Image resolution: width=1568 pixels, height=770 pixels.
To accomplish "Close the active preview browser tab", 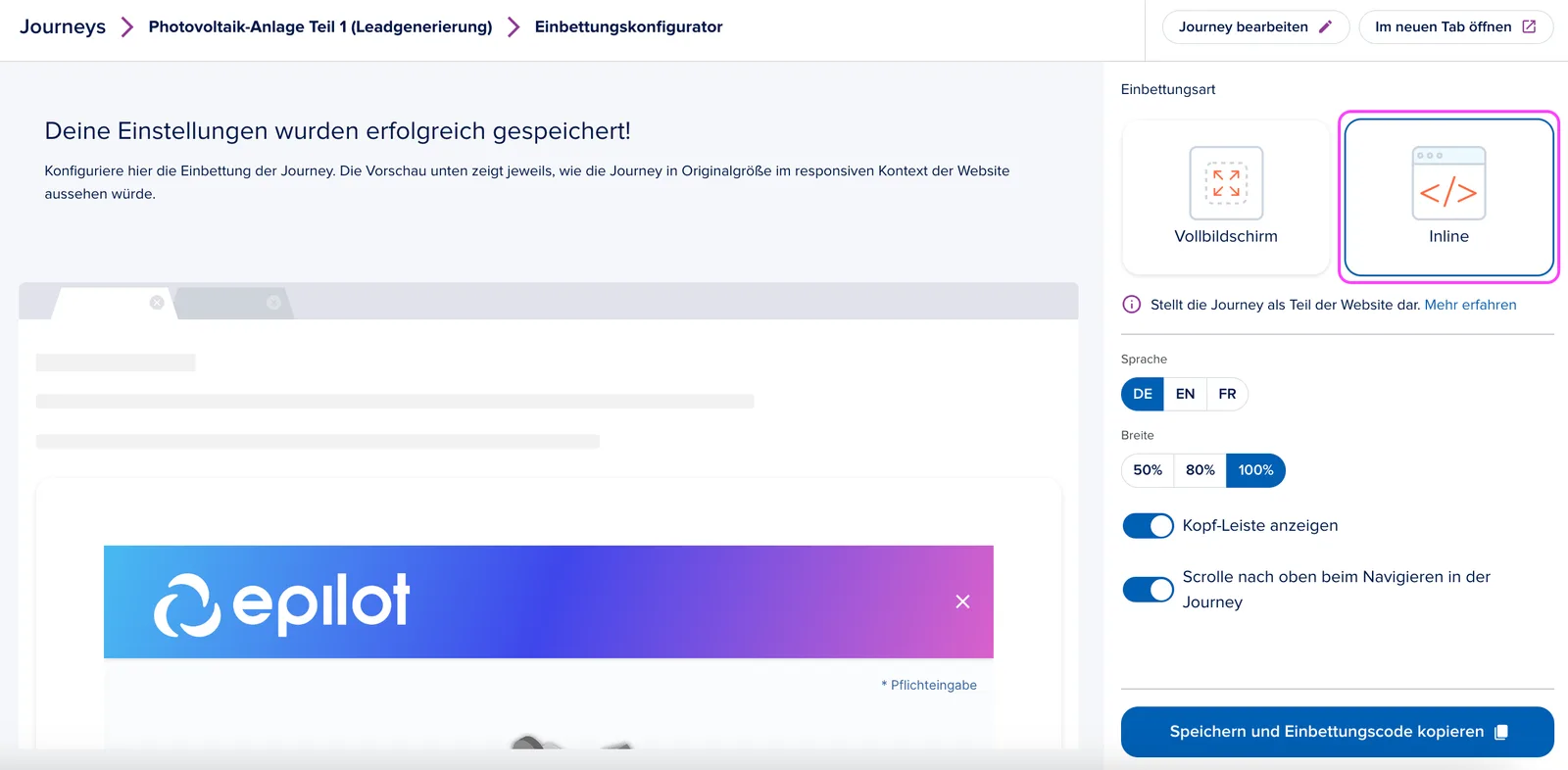I will (x=157, y=303).
